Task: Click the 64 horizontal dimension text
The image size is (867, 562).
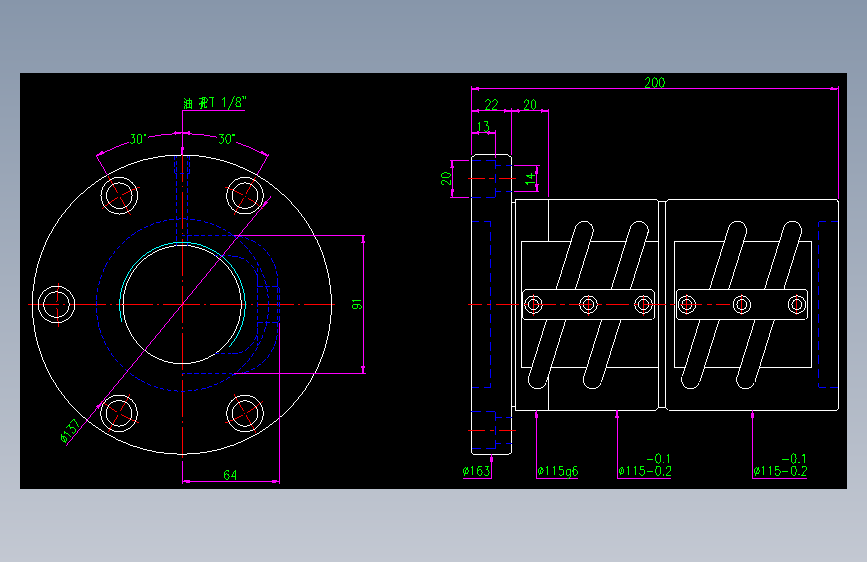Action: pyautogui.click(x=230, y=475)
